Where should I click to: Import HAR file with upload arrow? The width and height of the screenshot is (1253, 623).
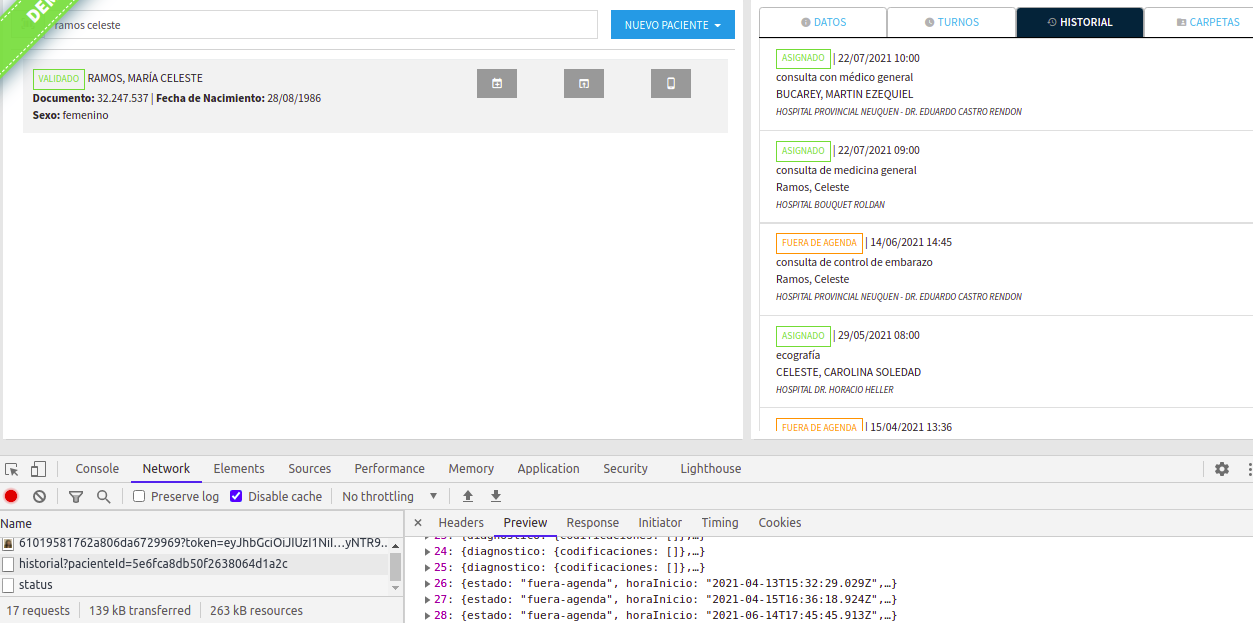(467, 496)
